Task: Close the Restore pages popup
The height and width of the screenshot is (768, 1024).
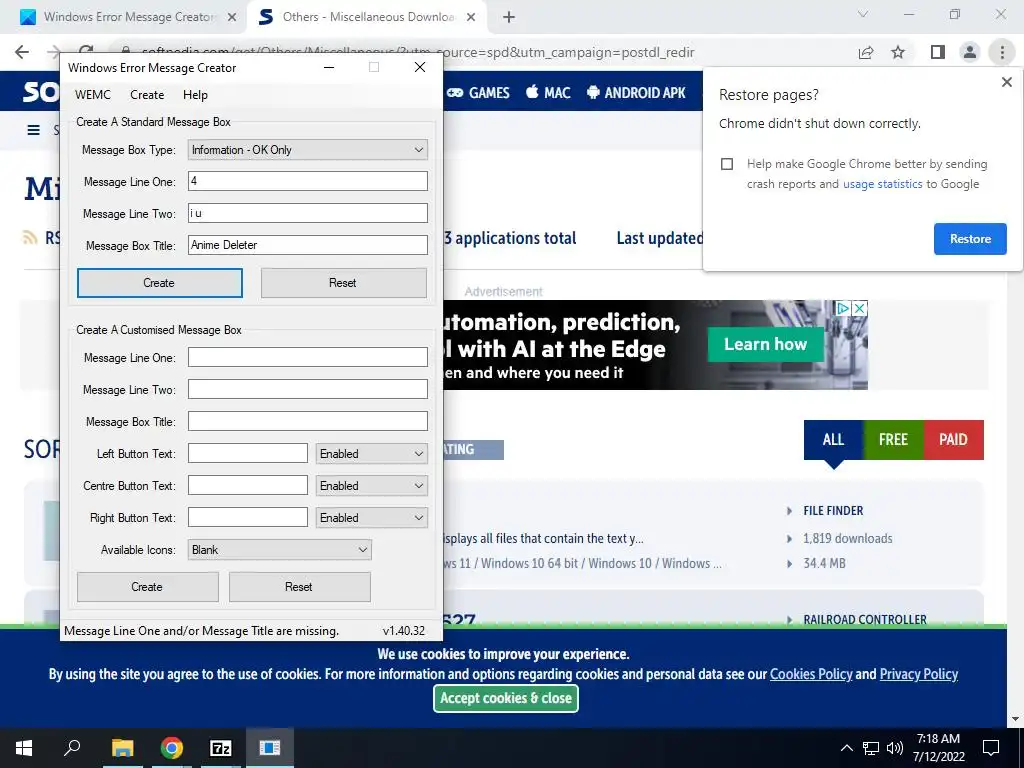Action: [x=1006, y=82]
